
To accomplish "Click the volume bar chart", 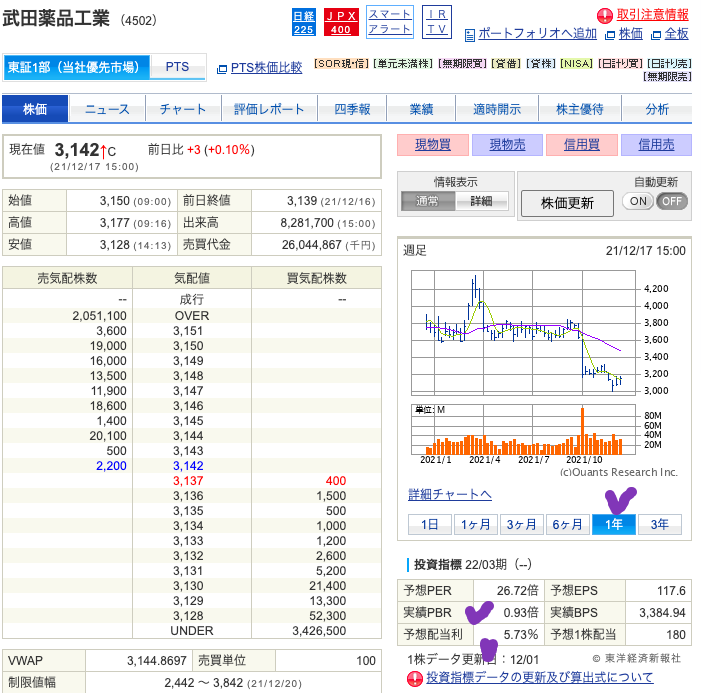I will [523, 430].
